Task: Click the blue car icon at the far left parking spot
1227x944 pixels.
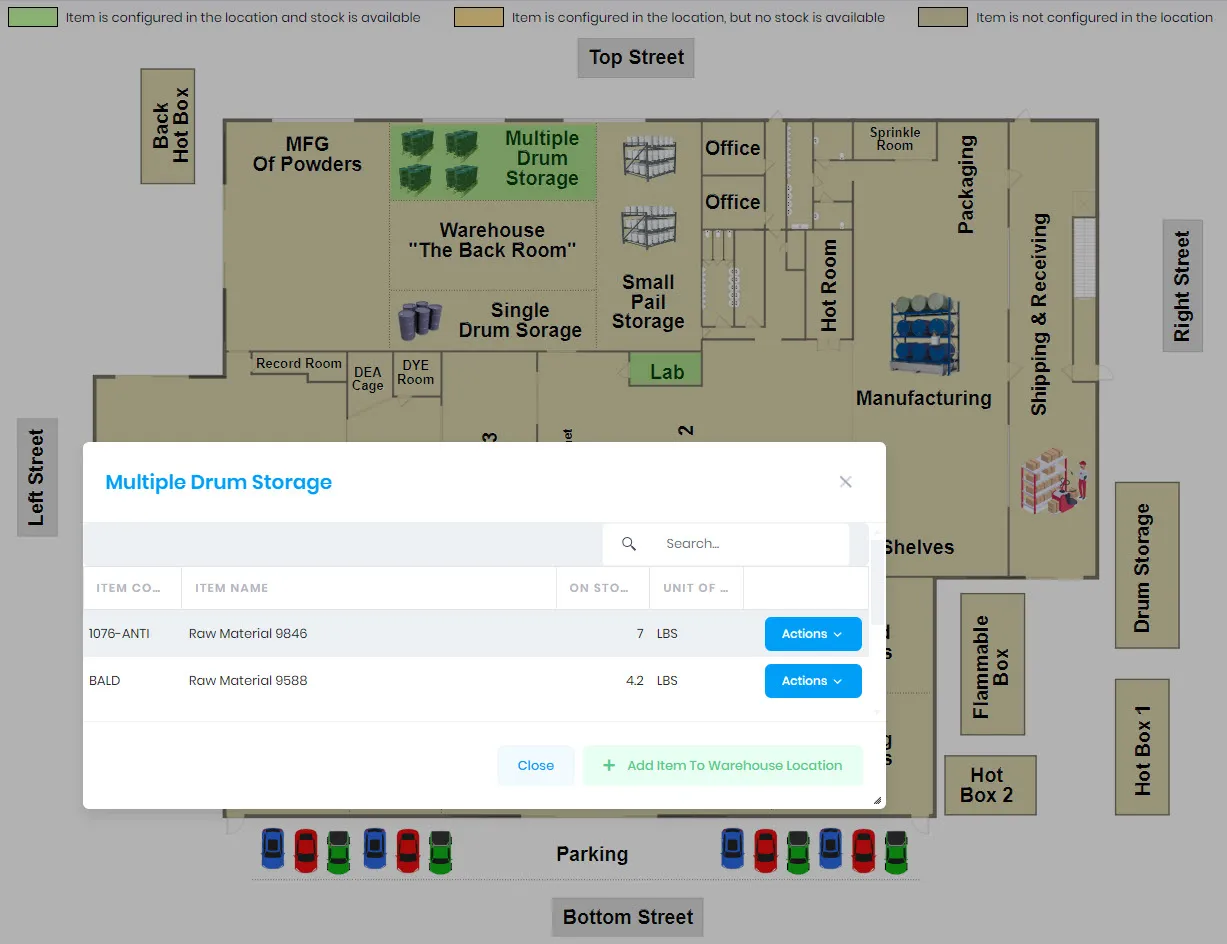Action: [x=272, y=850]
